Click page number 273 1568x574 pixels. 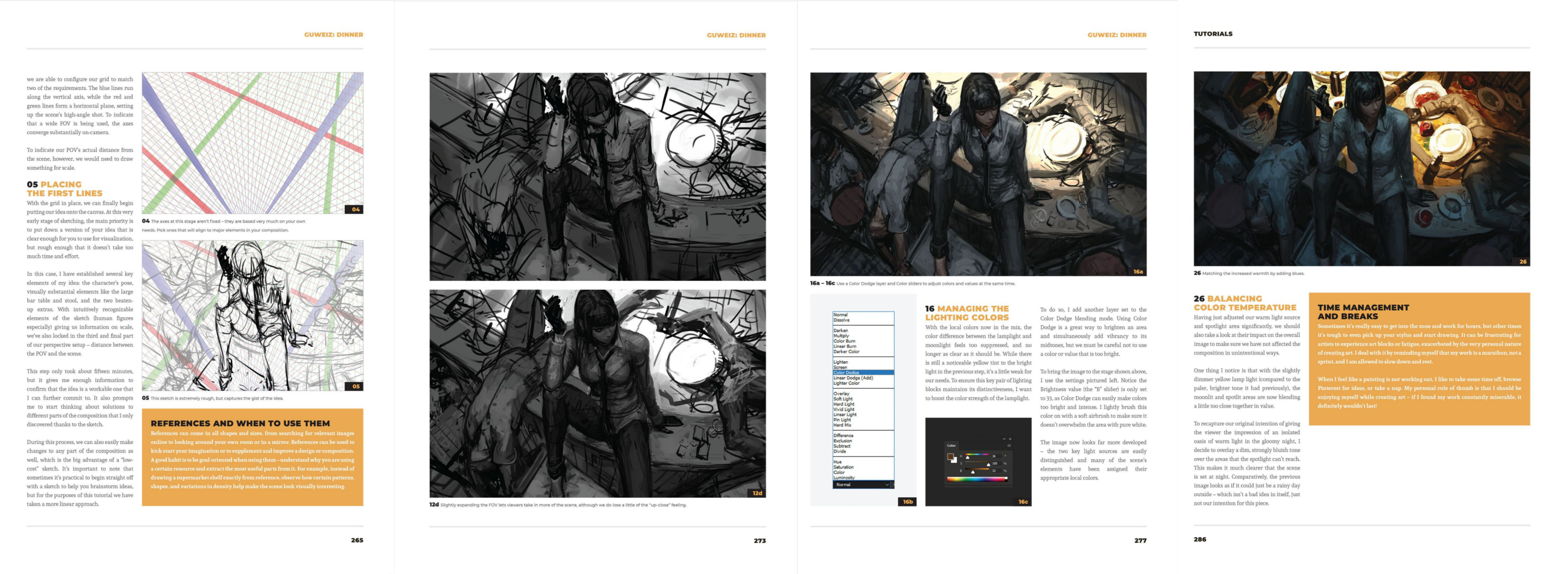760,540
